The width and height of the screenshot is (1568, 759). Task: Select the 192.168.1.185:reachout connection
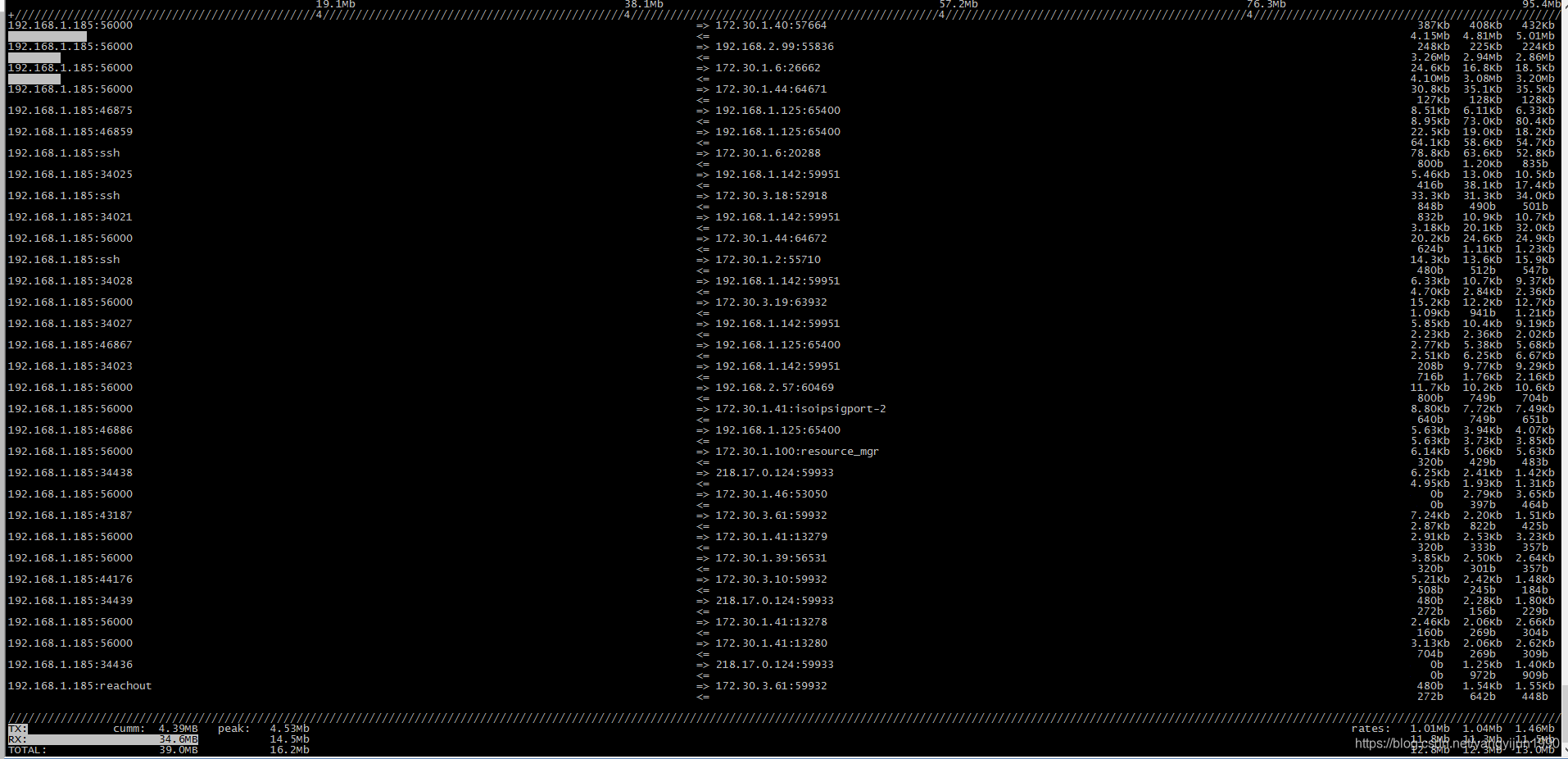pyautogui.click(x=79, y=685)
